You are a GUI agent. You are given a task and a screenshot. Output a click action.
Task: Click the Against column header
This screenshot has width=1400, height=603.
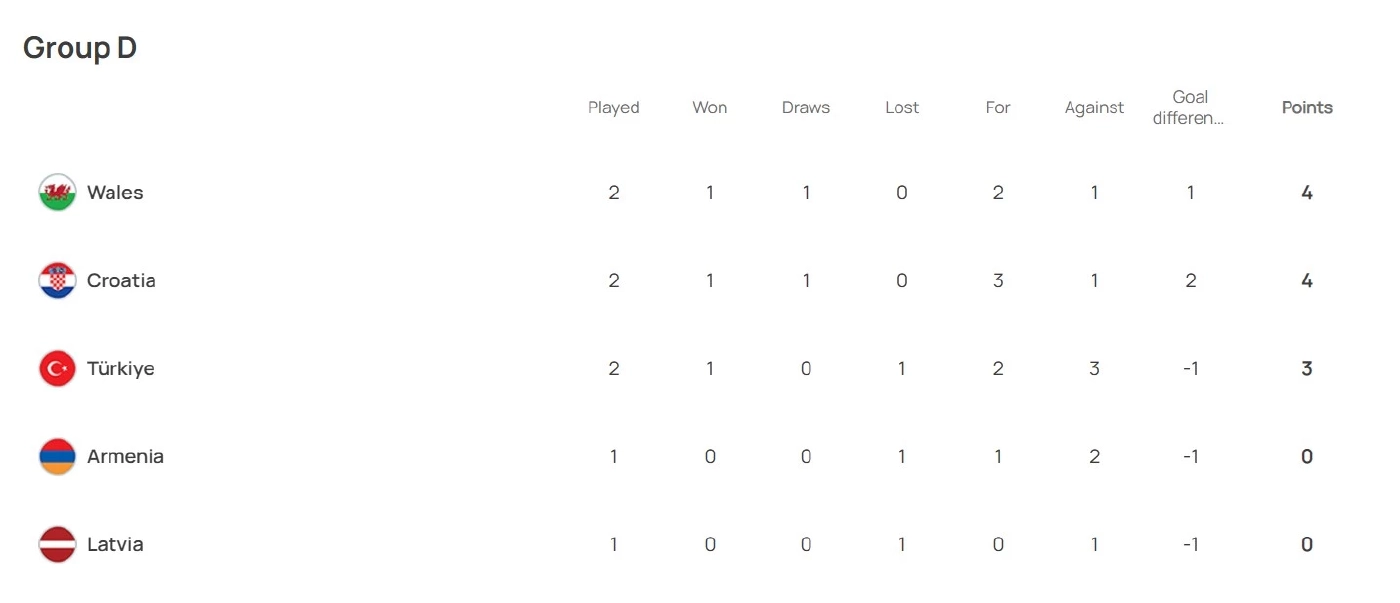[1094, 108]
